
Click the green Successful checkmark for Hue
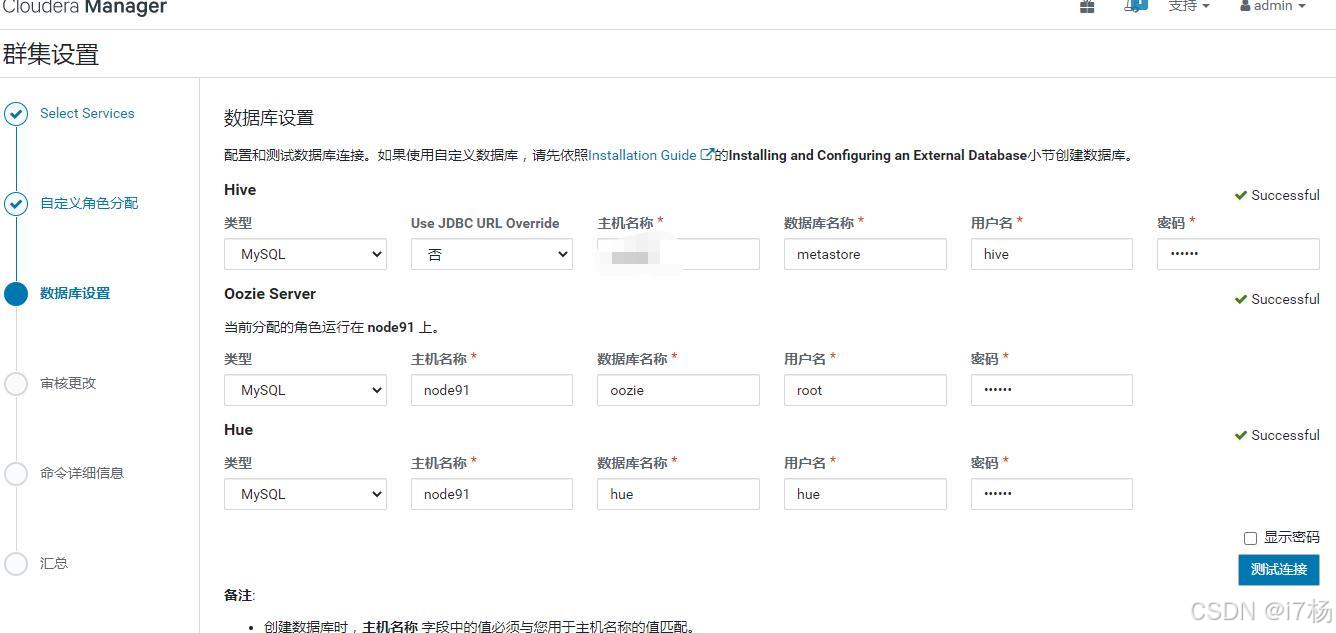[x=1241, y=435]
